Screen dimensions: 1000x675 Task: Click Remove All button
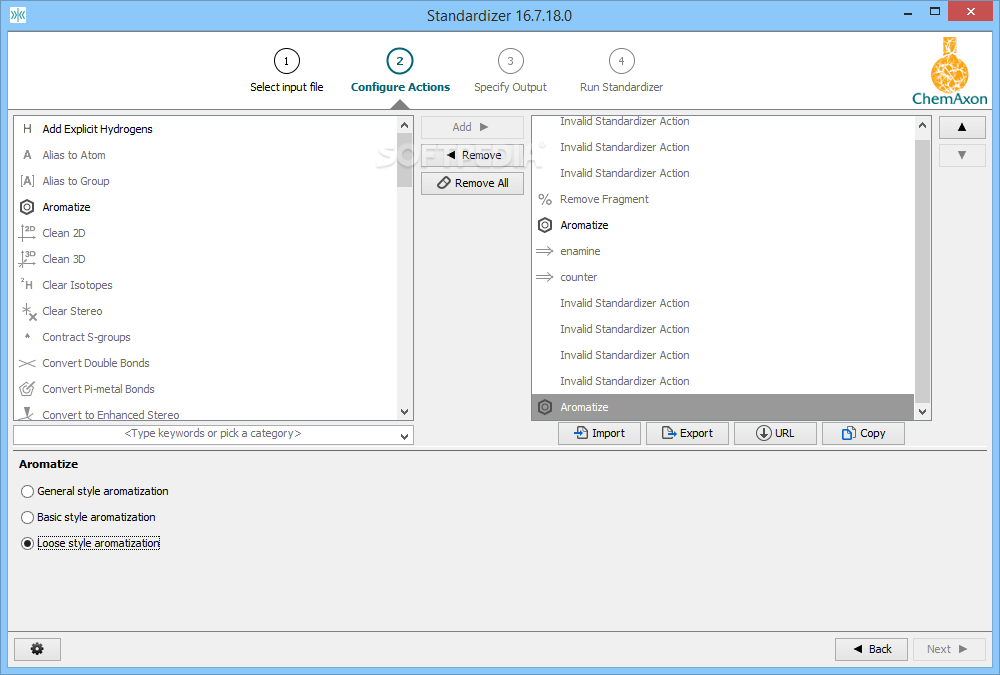(472, 183)
